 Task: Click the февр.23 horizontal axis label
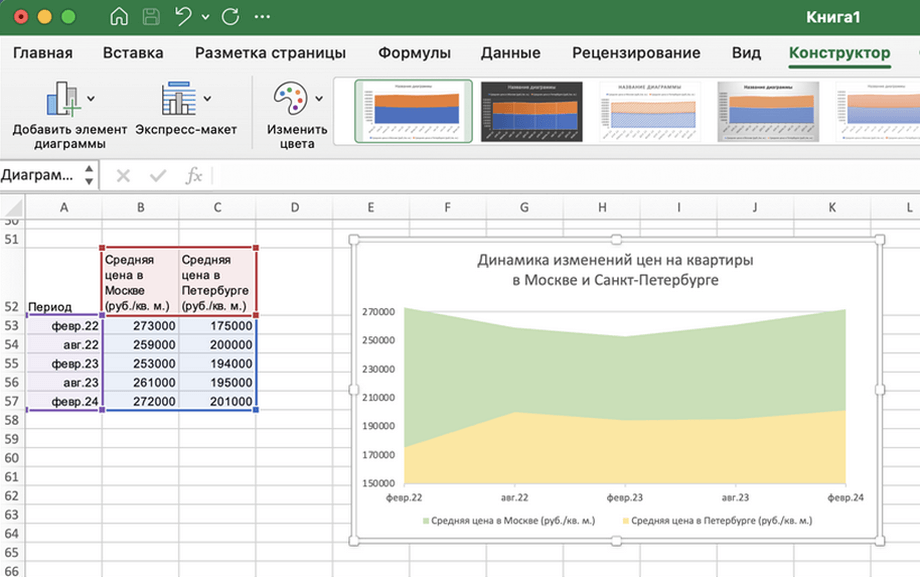(x=624, y=498)
